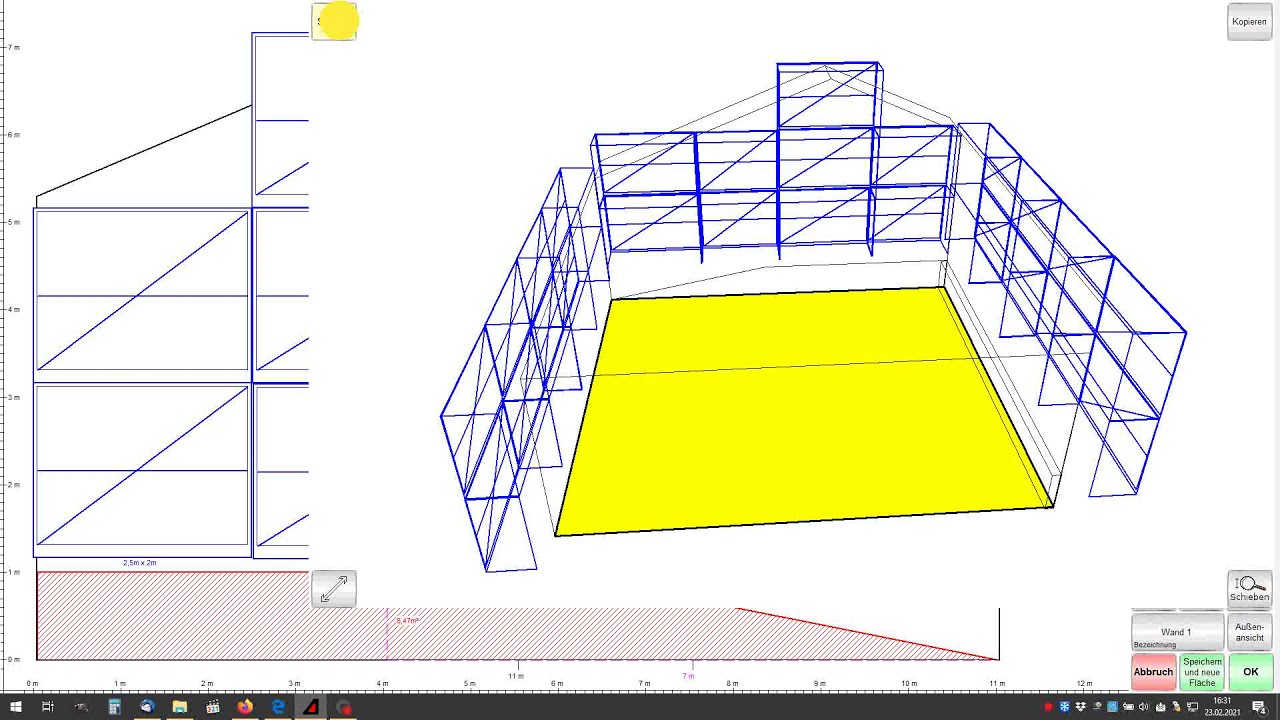Open Thunderbird from the taskbar
Viewport: 1280px width, 720px height.
147,707
